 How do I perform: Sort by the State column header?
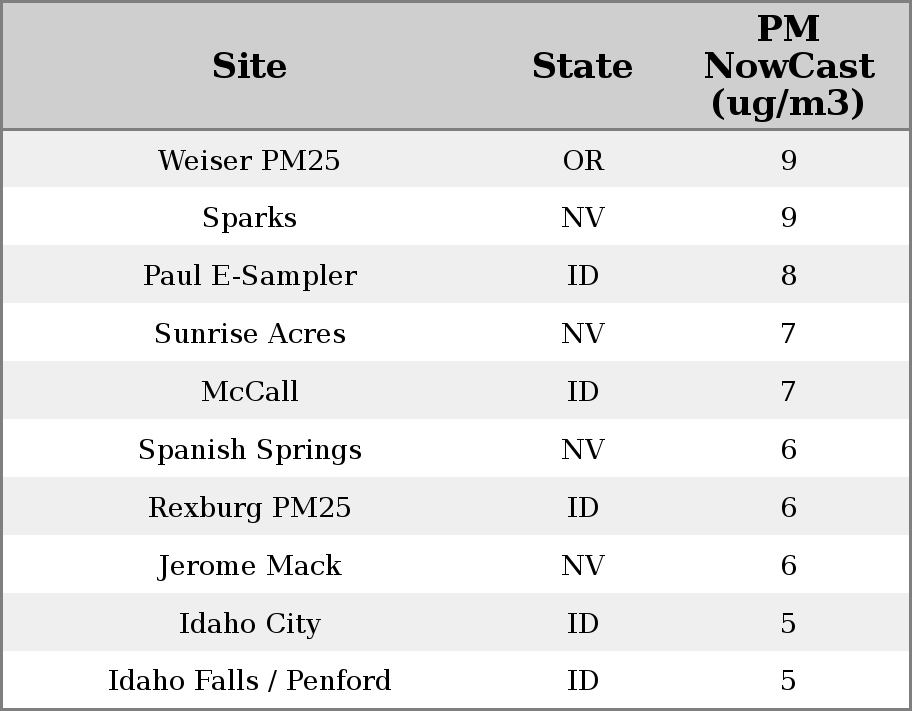pos(582,67)
